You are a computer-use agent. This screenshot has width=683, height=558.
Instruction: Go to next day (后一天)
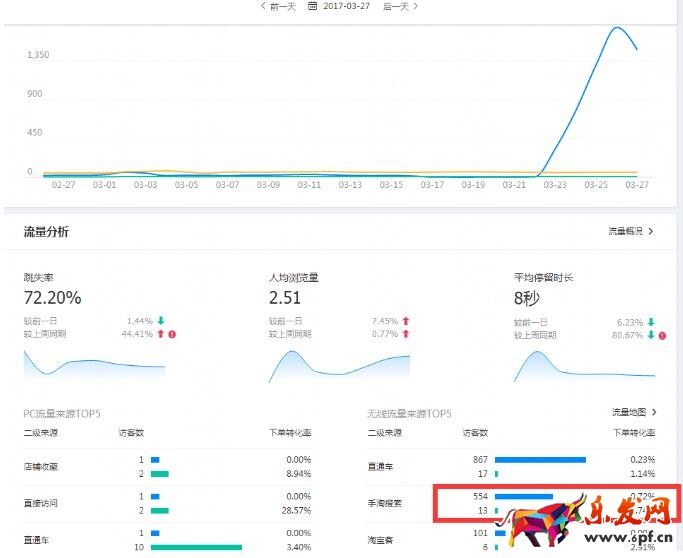[x=400, y=6]
